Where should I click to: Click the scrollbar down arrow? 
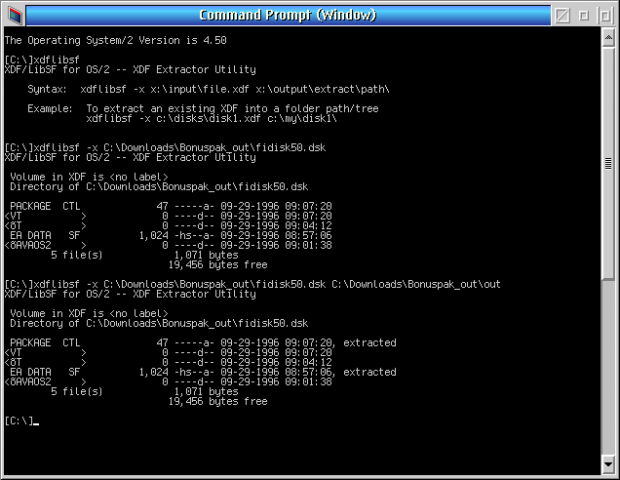pyautogui.click(x=608, y=464)
